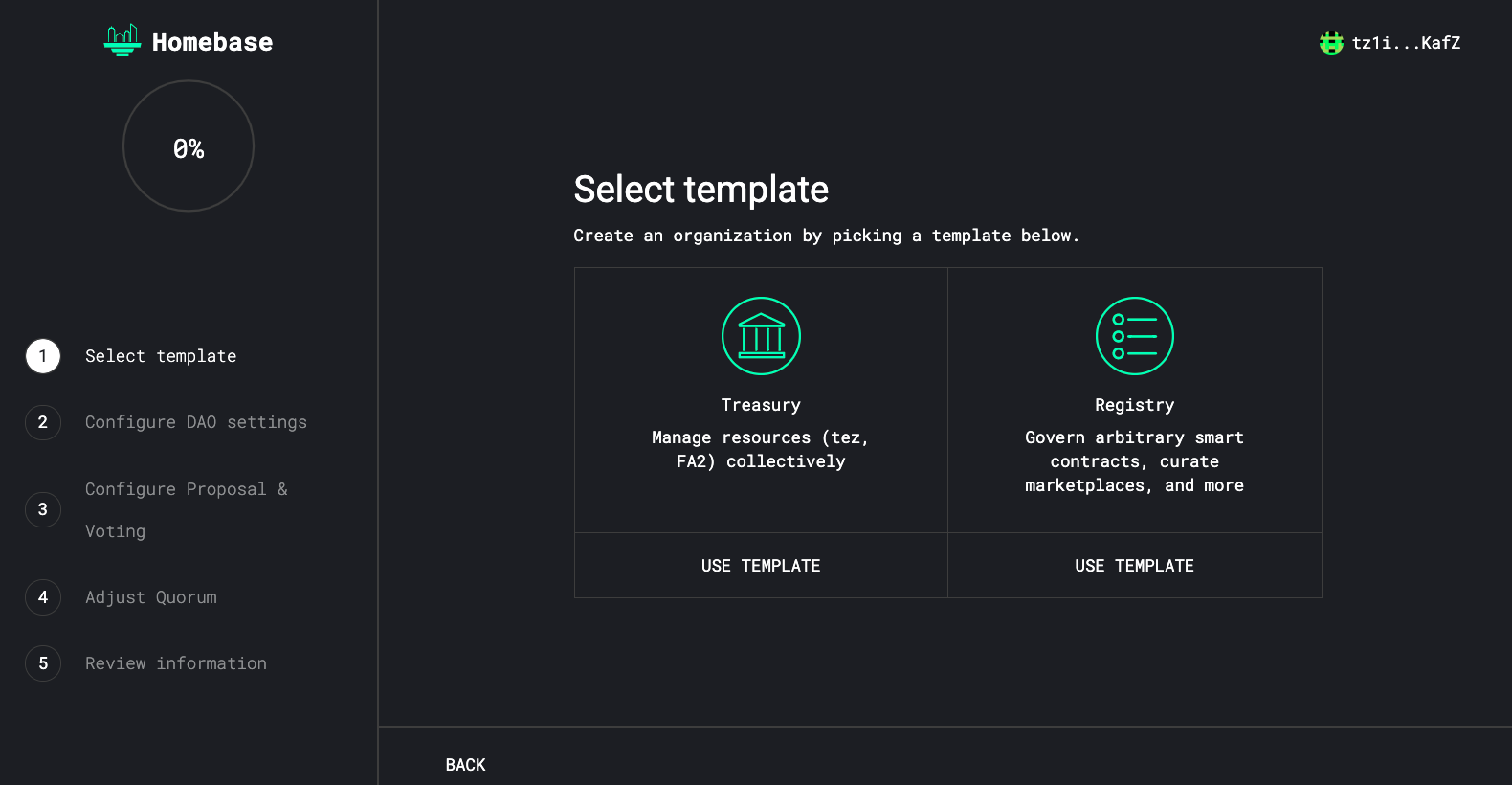Viewport: 1512px width, 785px height.
Task: Jump to Adjust Quorum step
Action: click(x=151, y=597)
